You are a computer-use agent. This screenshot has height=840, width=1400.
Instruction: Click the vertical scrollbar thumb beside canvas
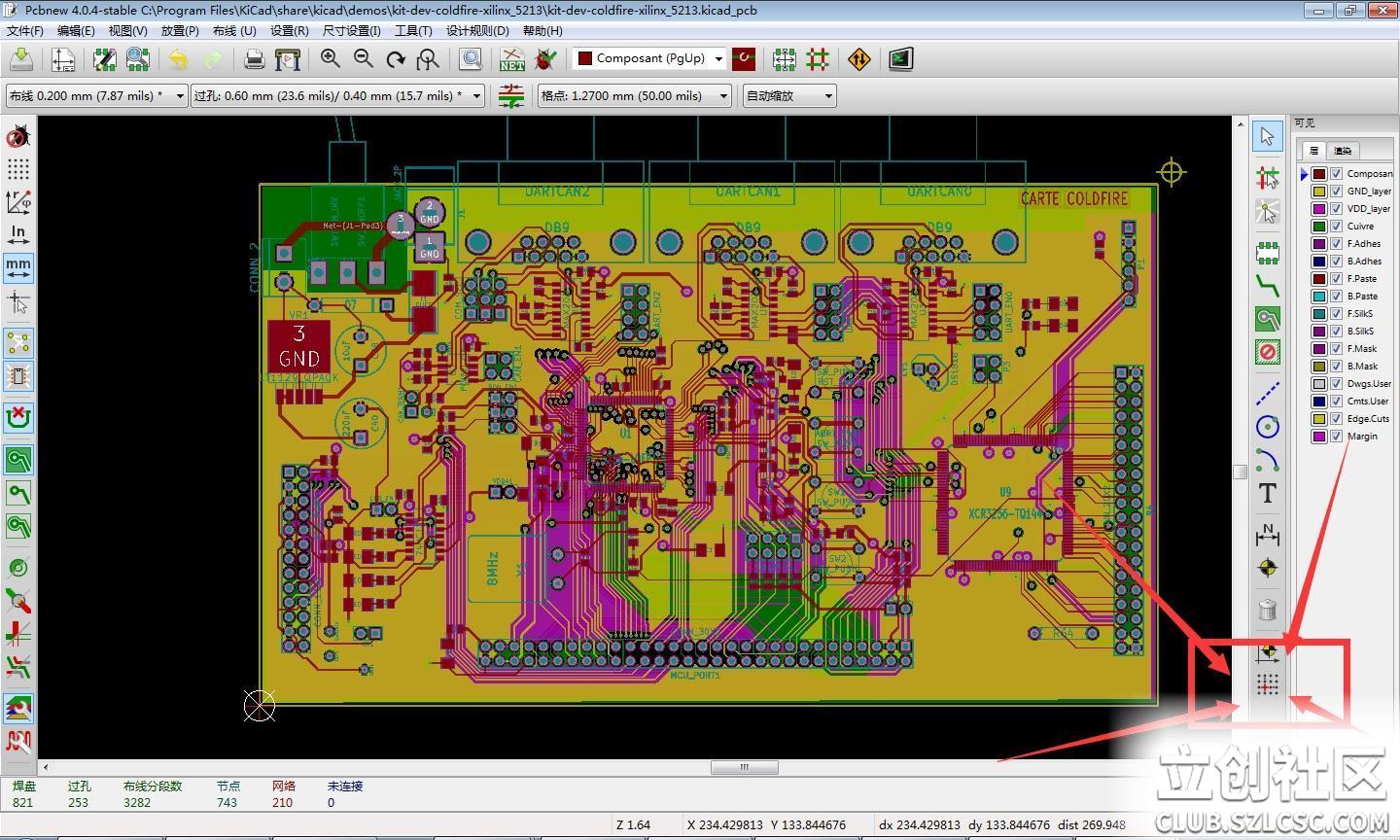pos(1240,472)
